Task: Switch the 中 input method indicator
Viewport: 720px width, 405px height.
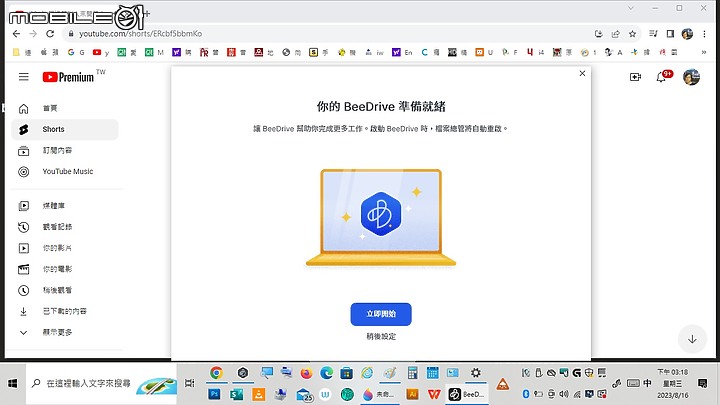Action: (x=647, y=383)
